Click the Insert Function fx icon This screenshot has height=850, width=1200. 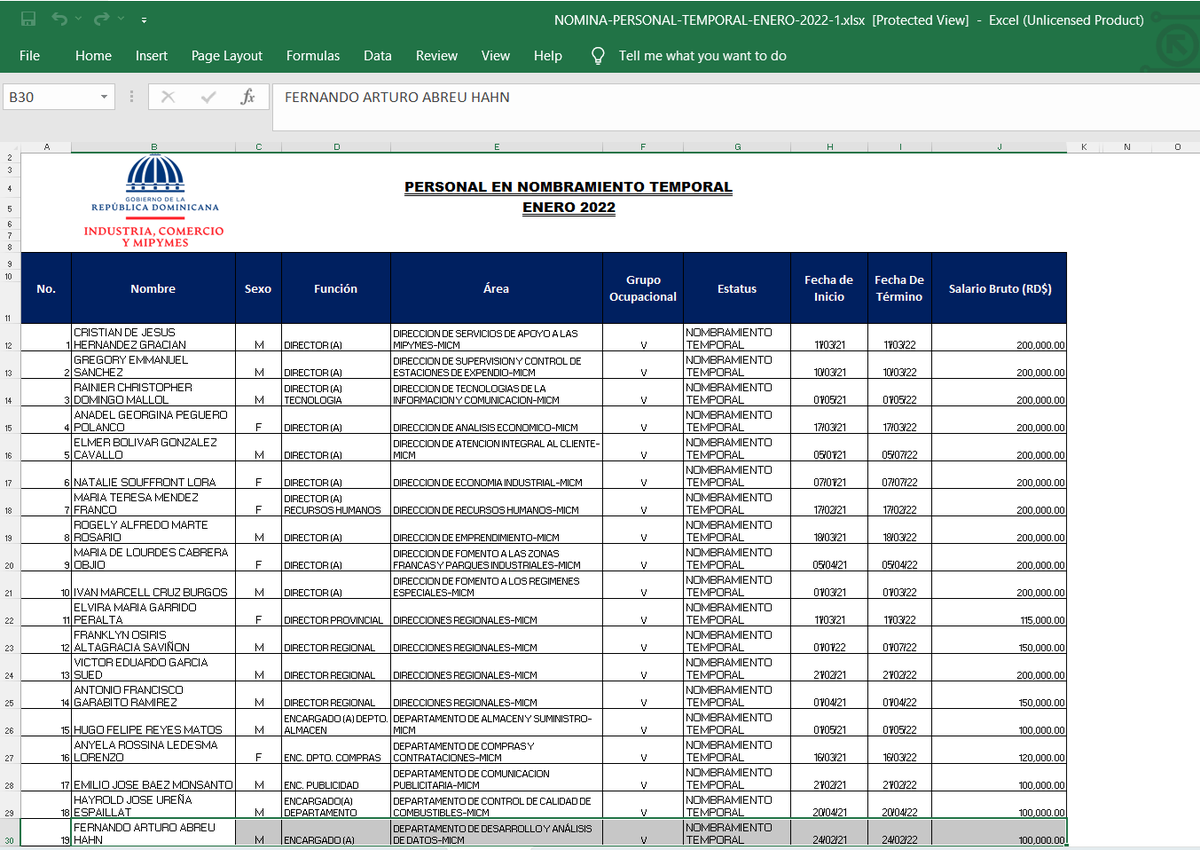tap(248, 97)
